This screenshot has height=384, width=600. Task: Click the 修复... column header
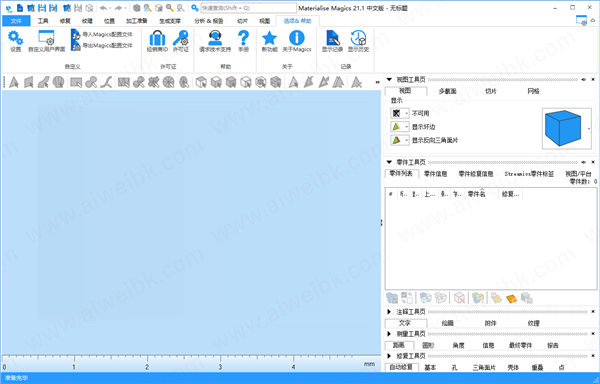[x=510, y=194]
